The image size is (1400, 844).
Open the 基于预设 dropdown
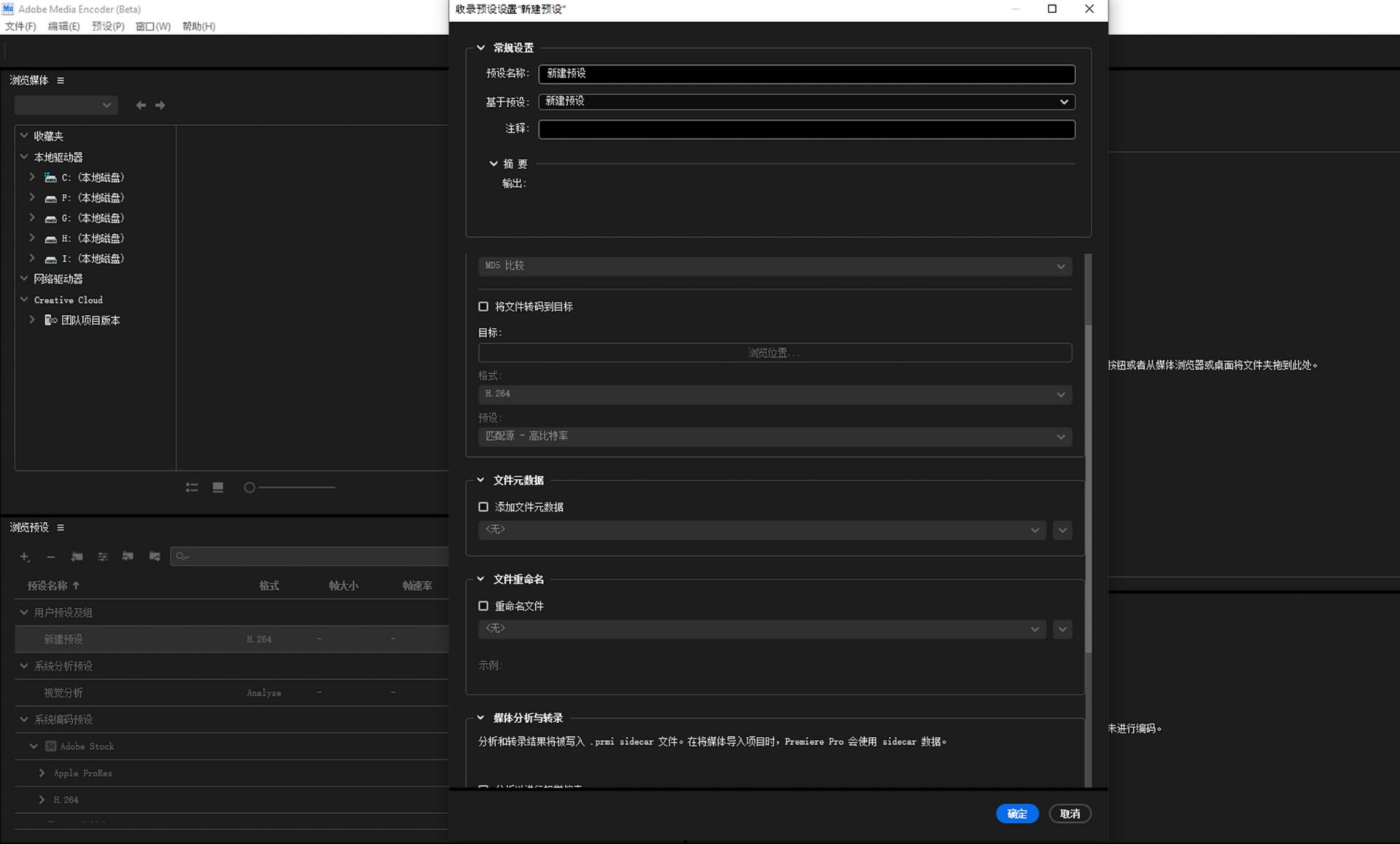1064,101
